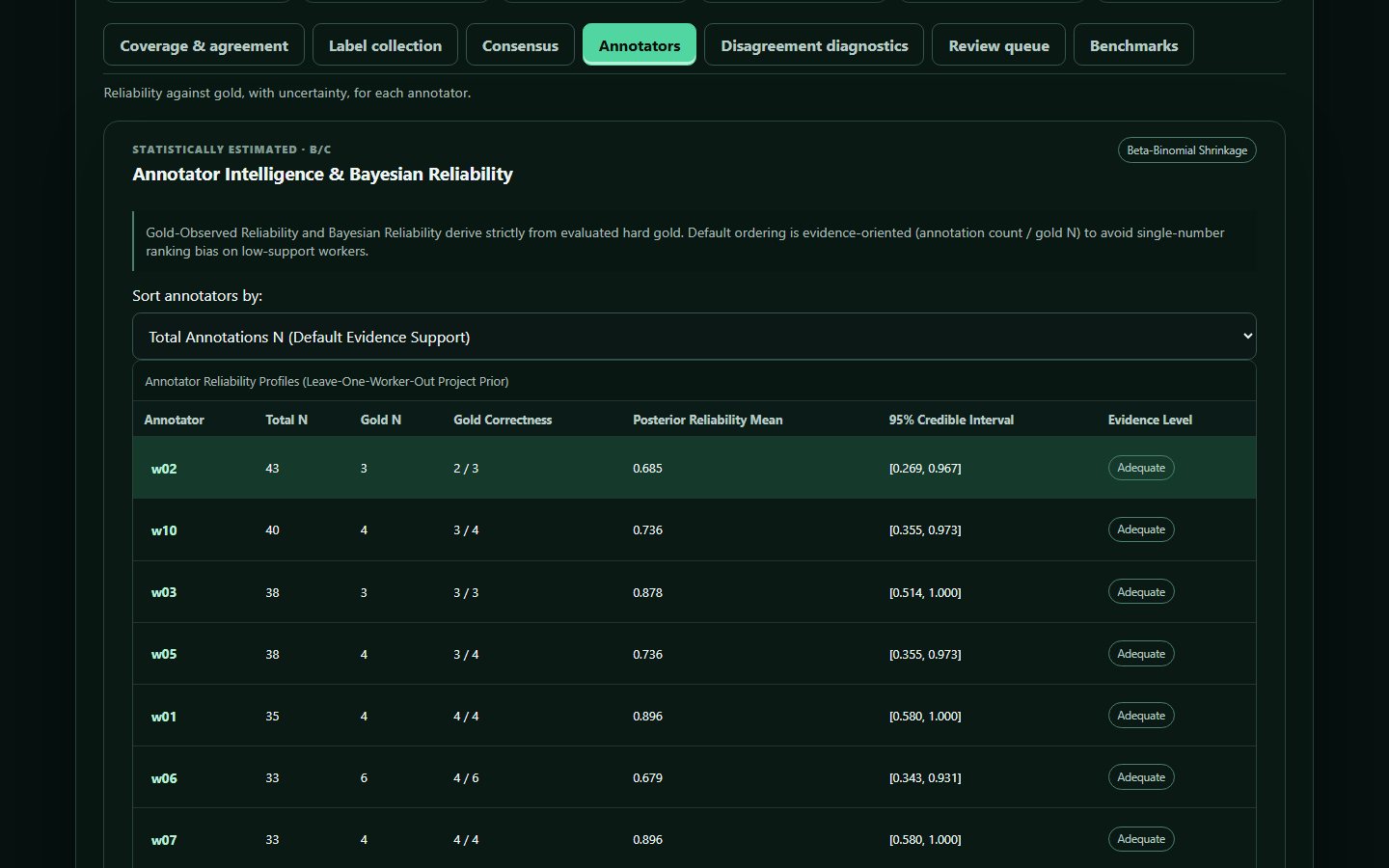Image resolution: width=1389 pixels, height=868 pixels.
Task: Open the Coverage & agreement tab
Action: pos(204,45)
